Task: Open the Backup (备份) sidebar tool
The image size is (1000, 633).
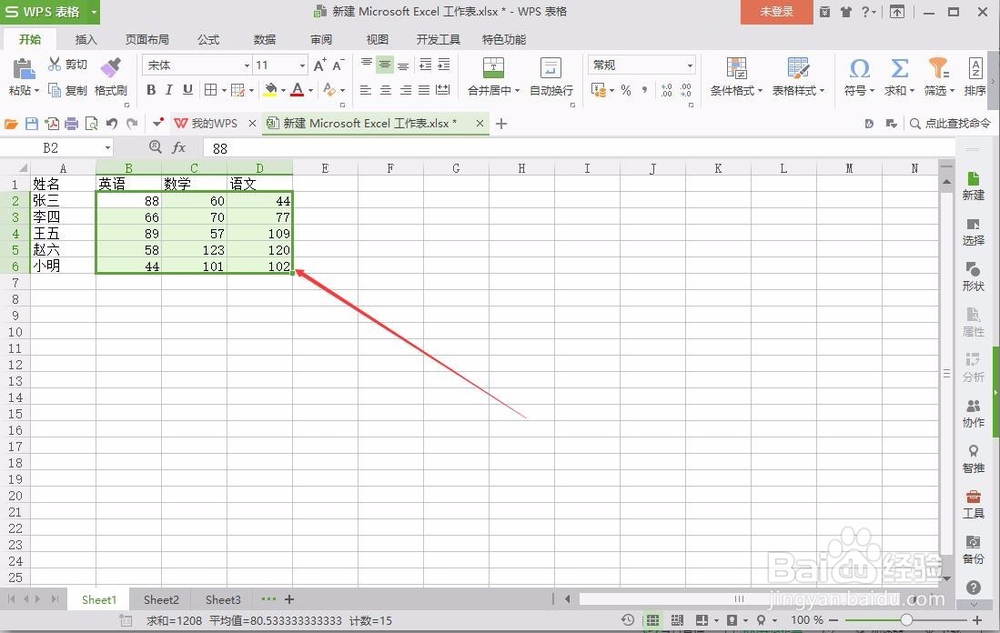Action: point(973,549)
